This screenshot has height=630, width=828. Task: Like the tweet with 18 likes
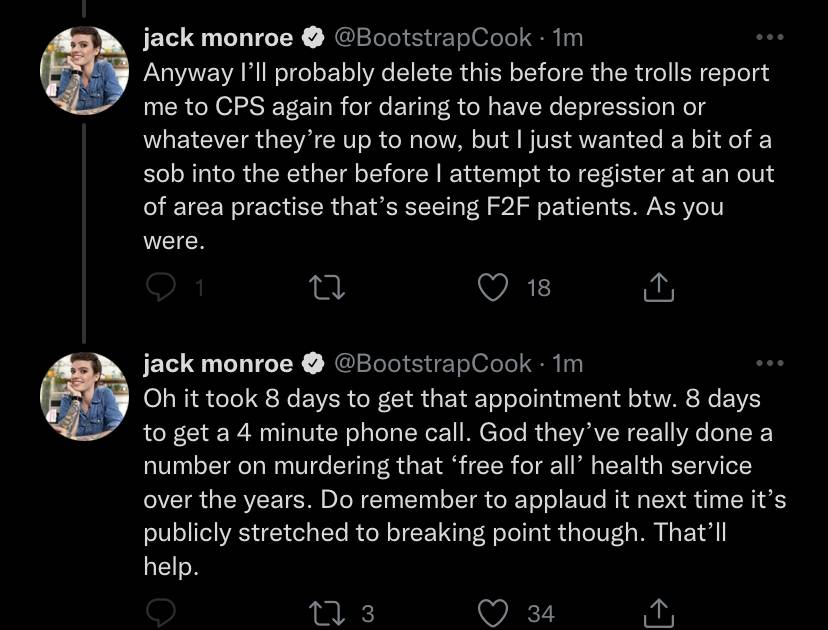pyautogui.click(x=493, y=288)
